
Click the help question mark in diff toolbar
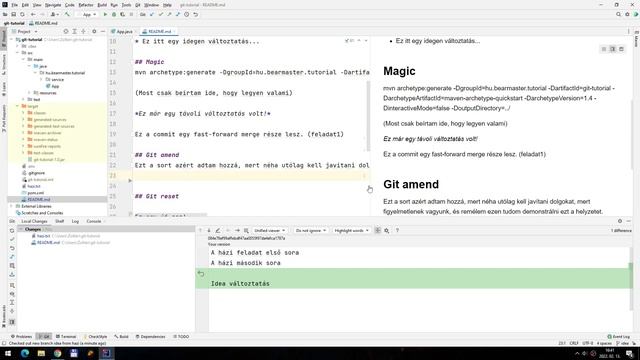(397, 231)
